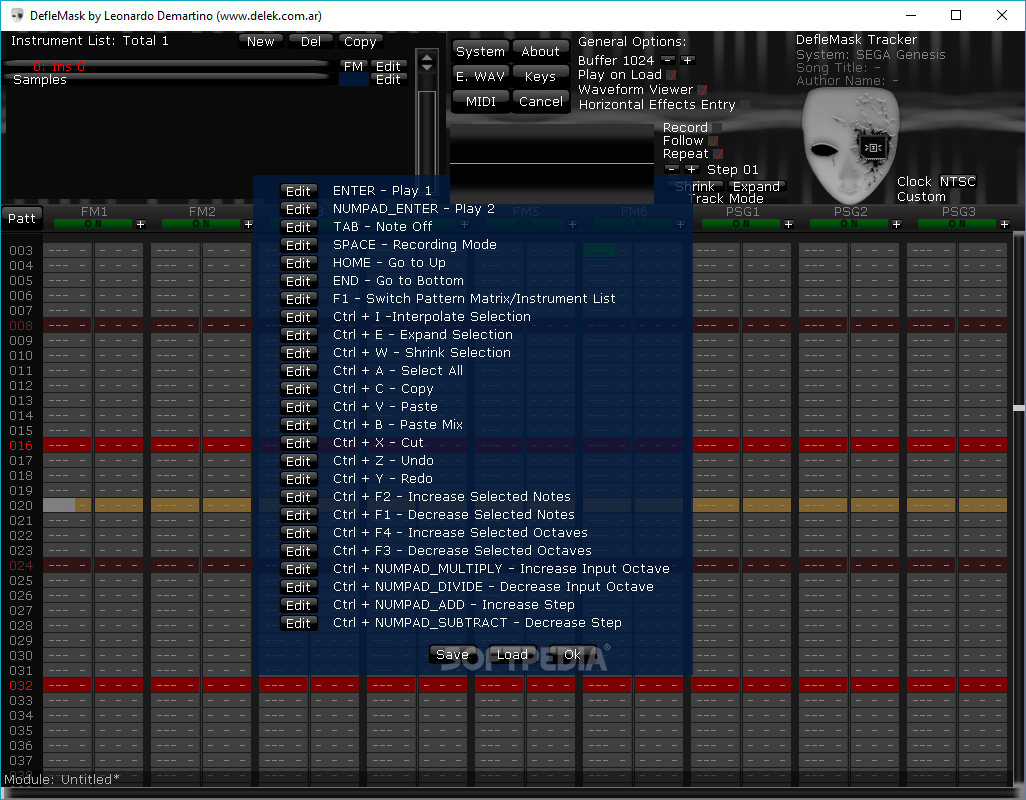
Task: Decrease buffer size with minus button
Action: [x=668, y=60]
